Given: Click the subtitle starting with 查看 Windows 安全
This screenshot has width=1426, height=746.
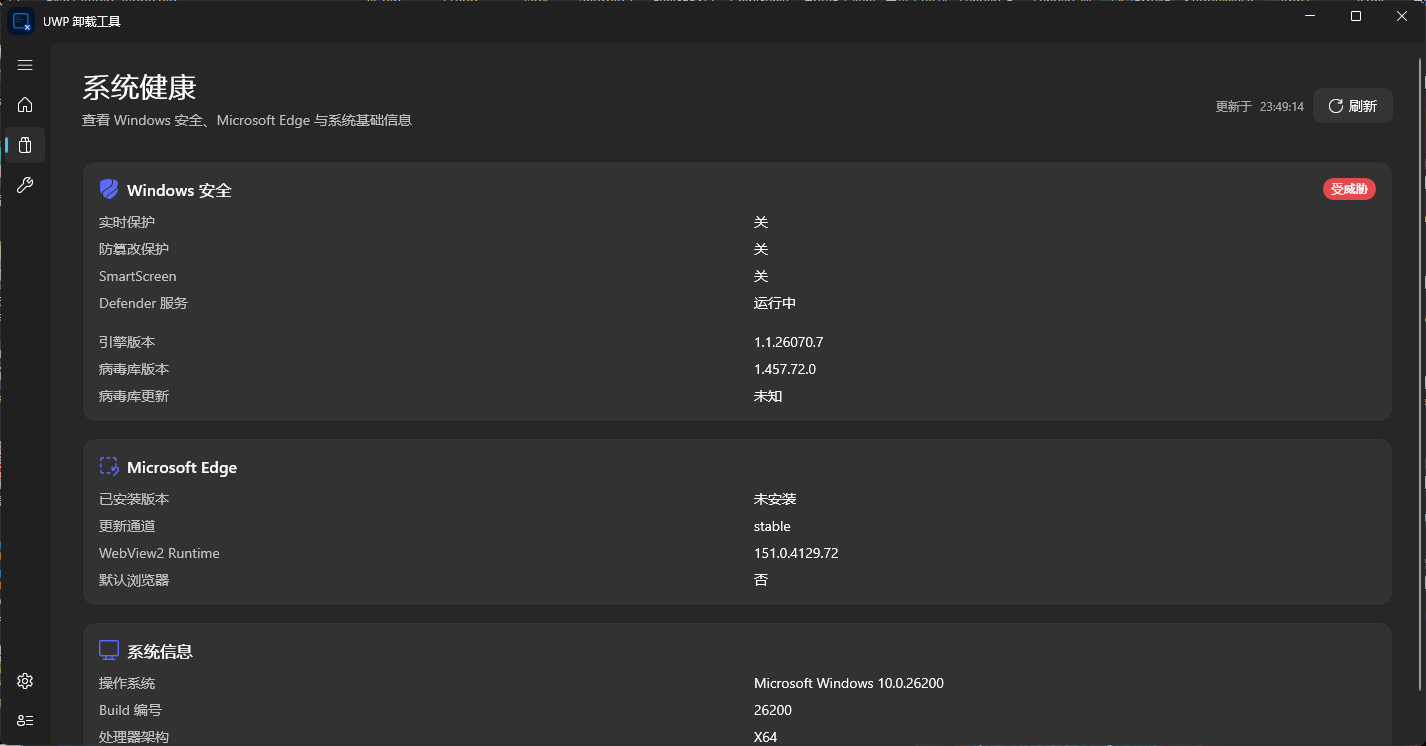Looking at the screenshot, I should 247,120.
